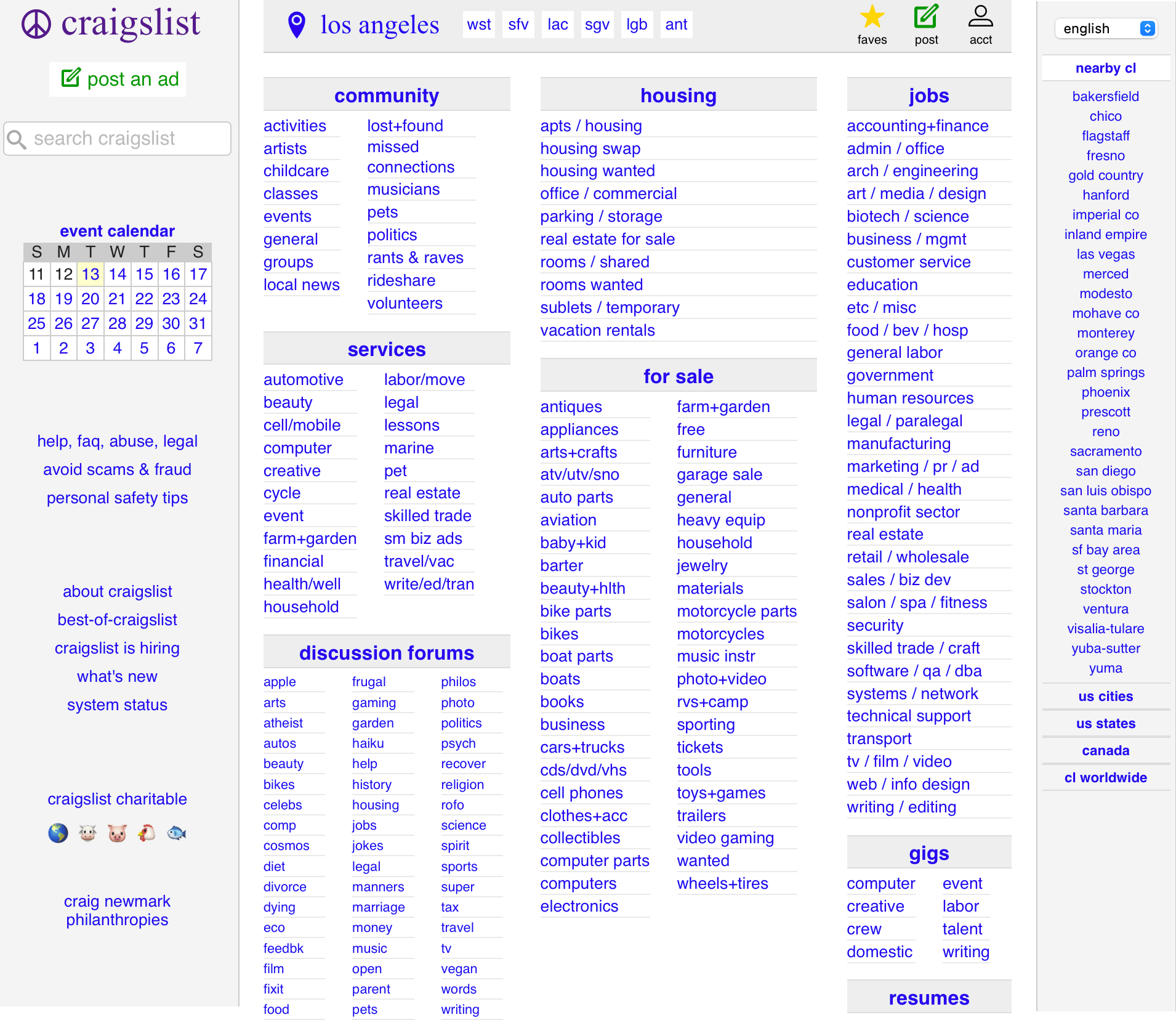
Task: Select the ant subarea tab
Action: (676, 25)
